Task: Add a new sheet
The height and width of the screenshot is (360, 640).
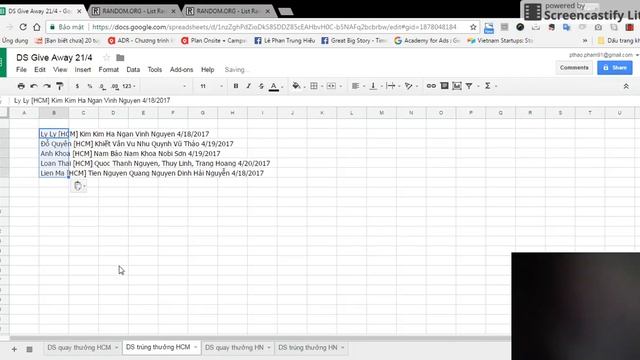Action: (x=14, y=349)
